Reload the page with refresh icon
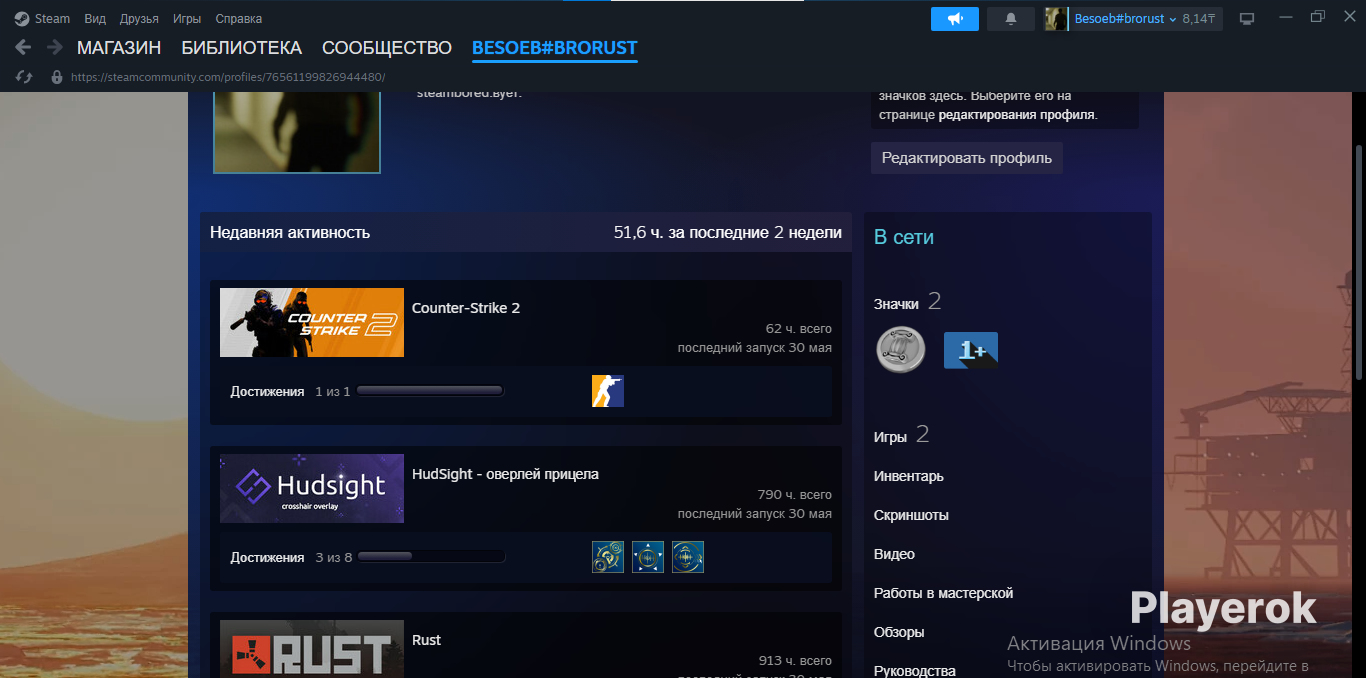The height and width of the screenshot is (678, 1366). [x=24, y=77]
